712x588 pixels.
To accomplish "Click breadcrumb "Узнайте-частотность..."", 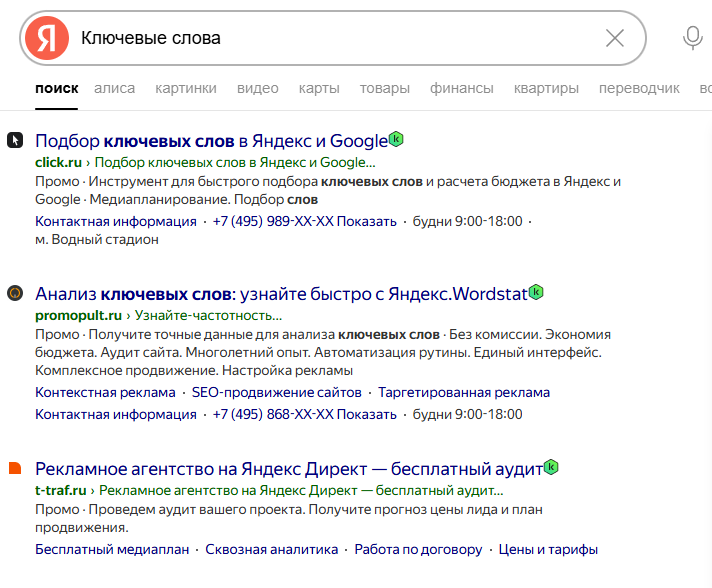I will 208,315.
